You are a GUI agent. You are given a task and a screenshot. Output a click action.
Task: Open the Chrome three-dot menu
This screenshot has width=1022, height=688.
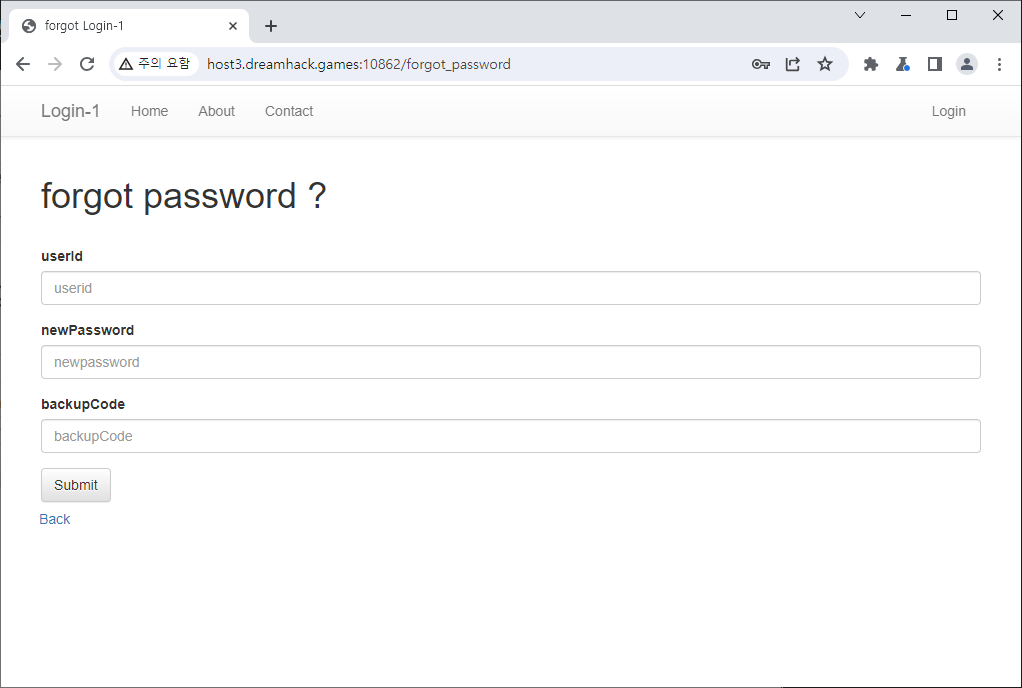point(999,64)
